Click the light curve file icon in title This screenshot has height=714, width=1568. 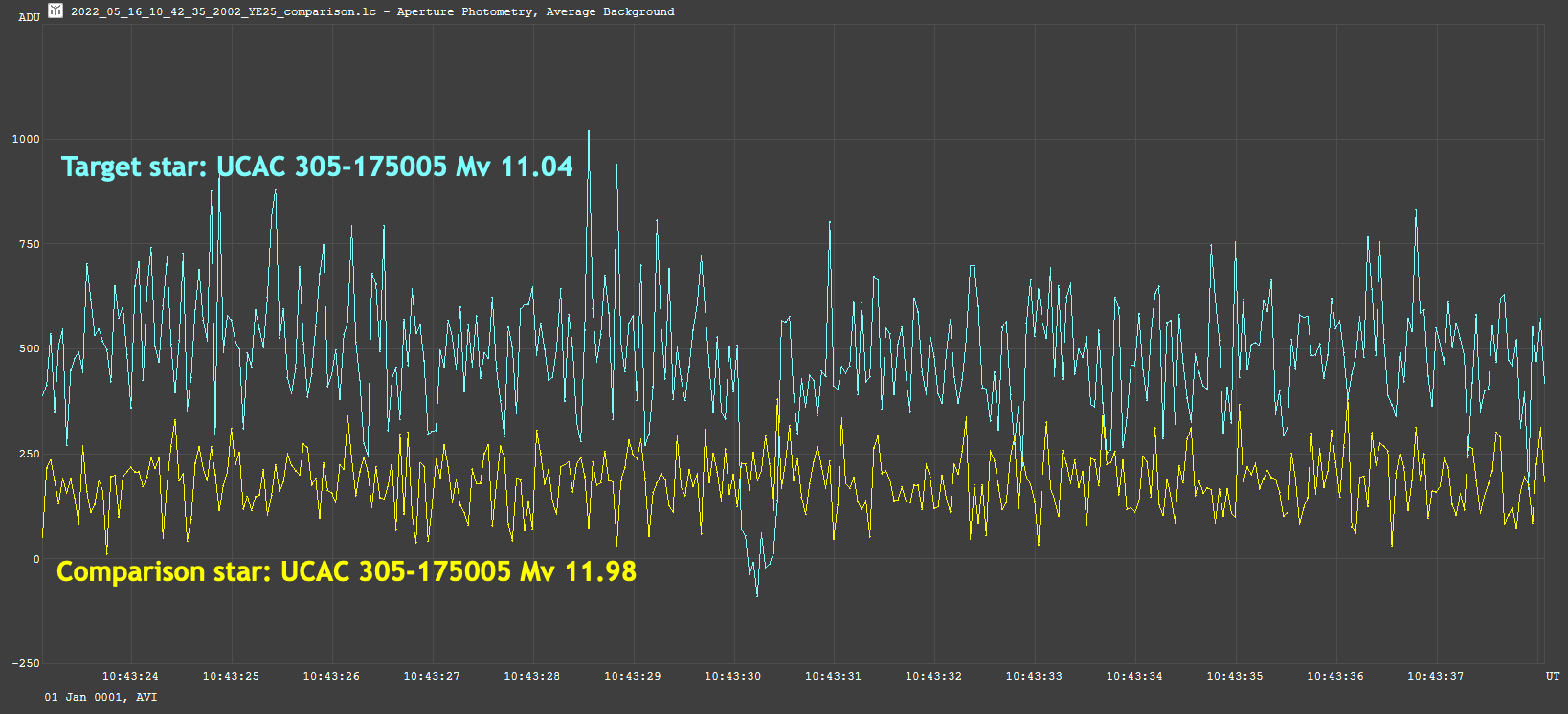[56, 11]
